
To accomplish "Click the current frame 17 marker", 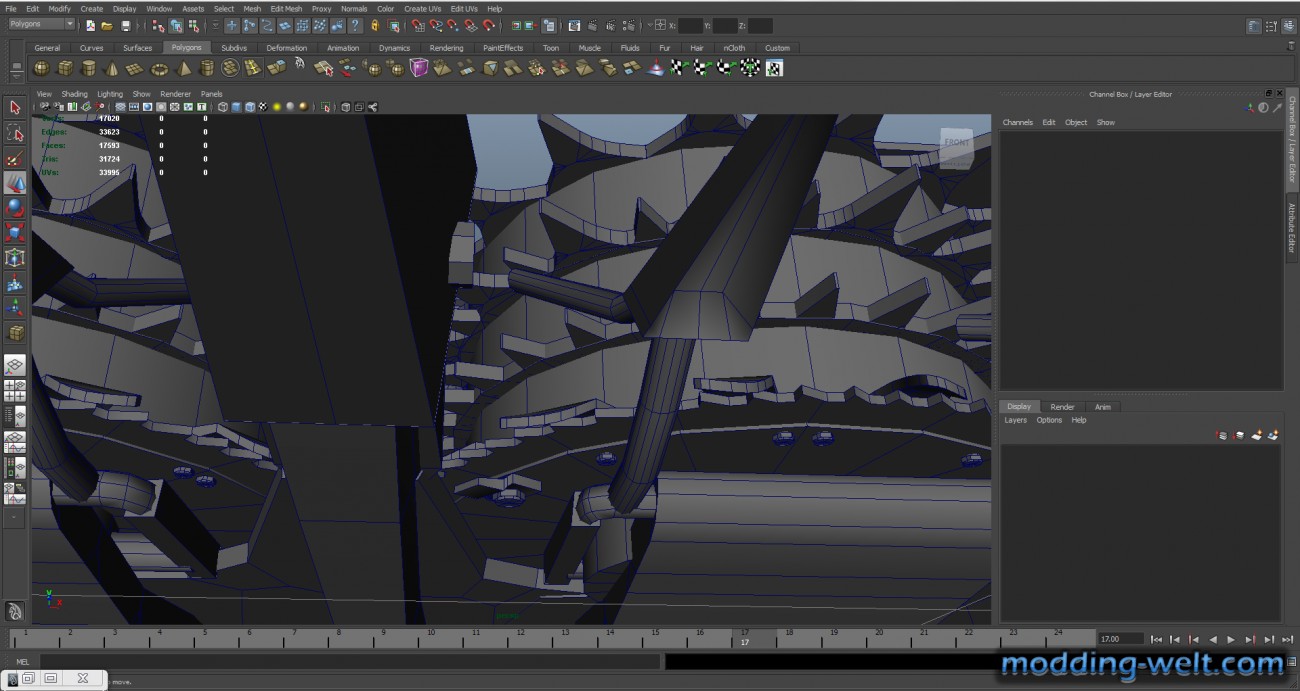I will pos(744,638).
